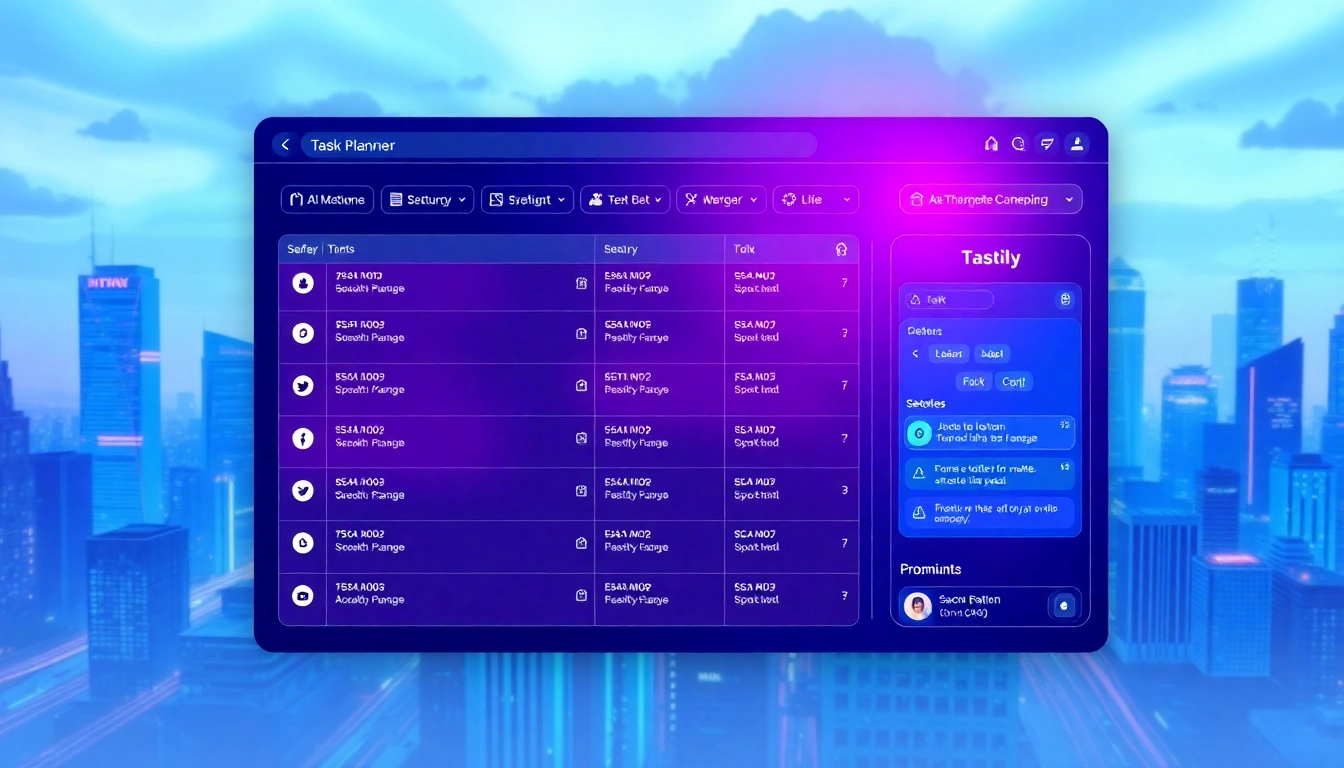This screenshot has height=768, width=1344.
Task: Click the badge icon beside the Tastily search field
Action: tap(1064, 299)
